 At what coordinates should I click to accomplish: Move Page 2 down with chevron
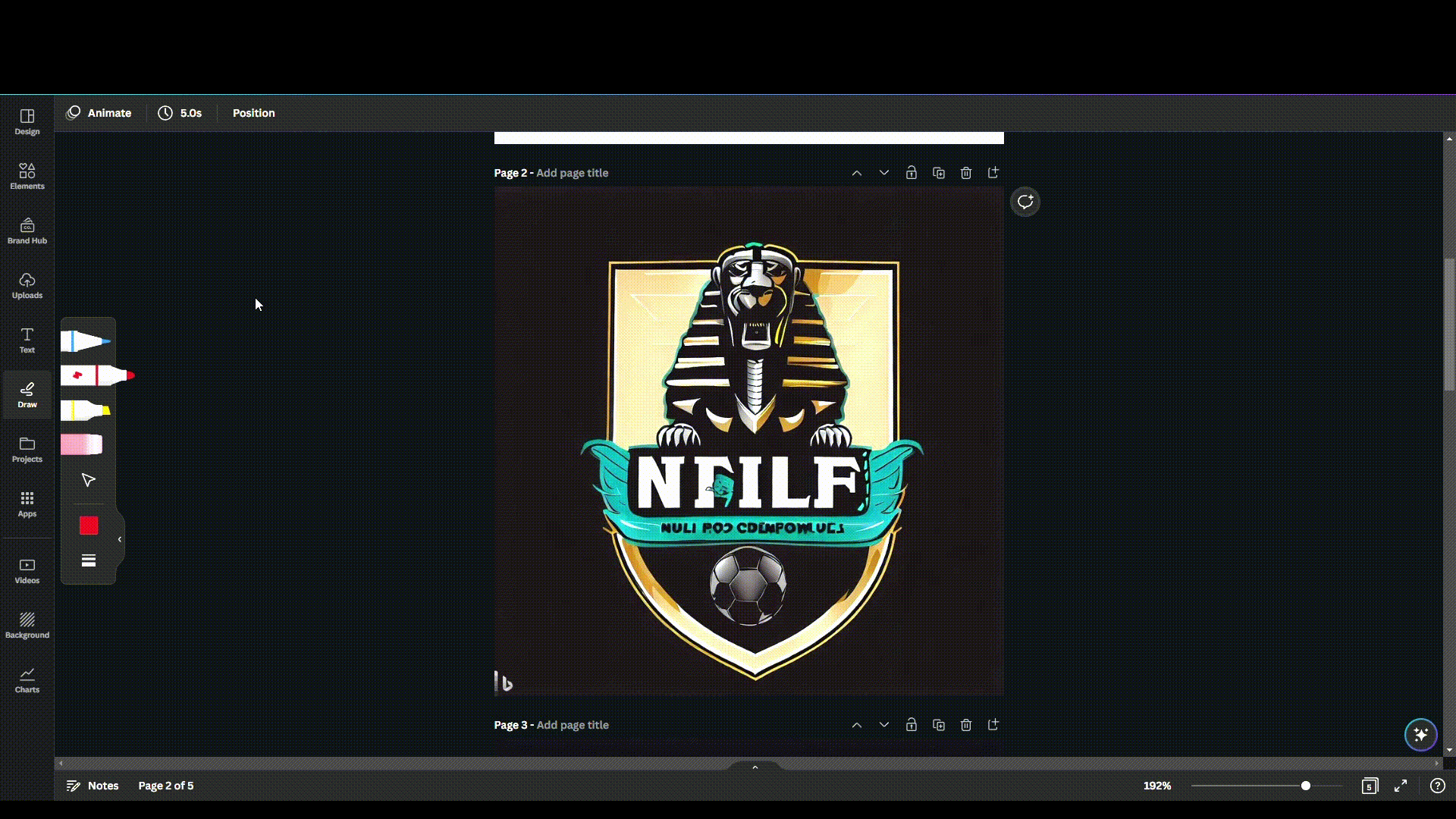[x=883, y=173]
